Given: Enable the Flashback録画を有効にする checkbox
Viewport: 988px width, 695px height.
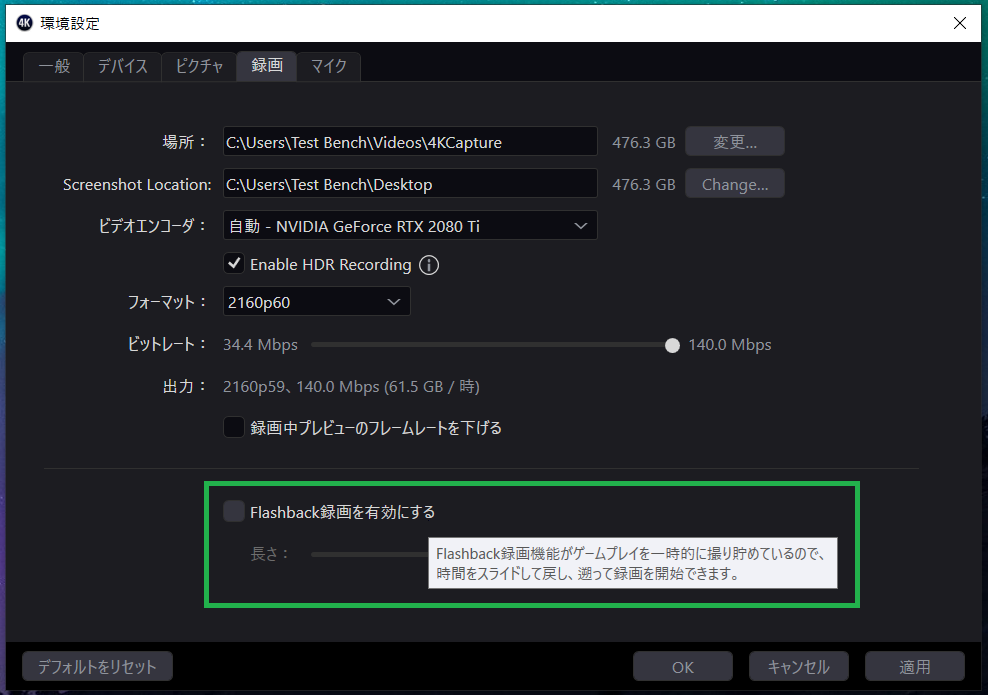Looking at the screenshot, I should tap(234, 512).
